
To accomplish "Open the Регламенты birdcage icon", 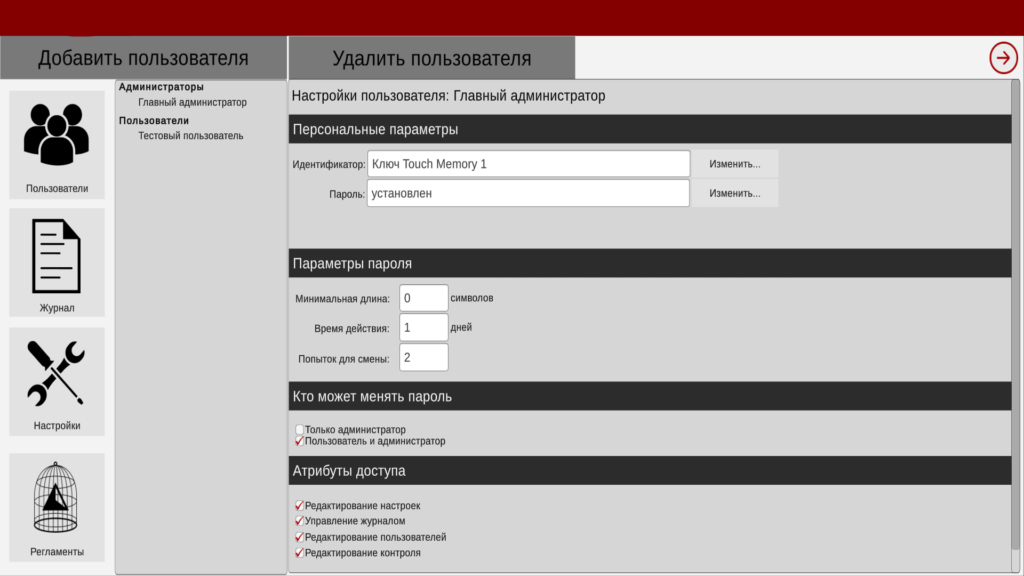I will tap(57, 497).
